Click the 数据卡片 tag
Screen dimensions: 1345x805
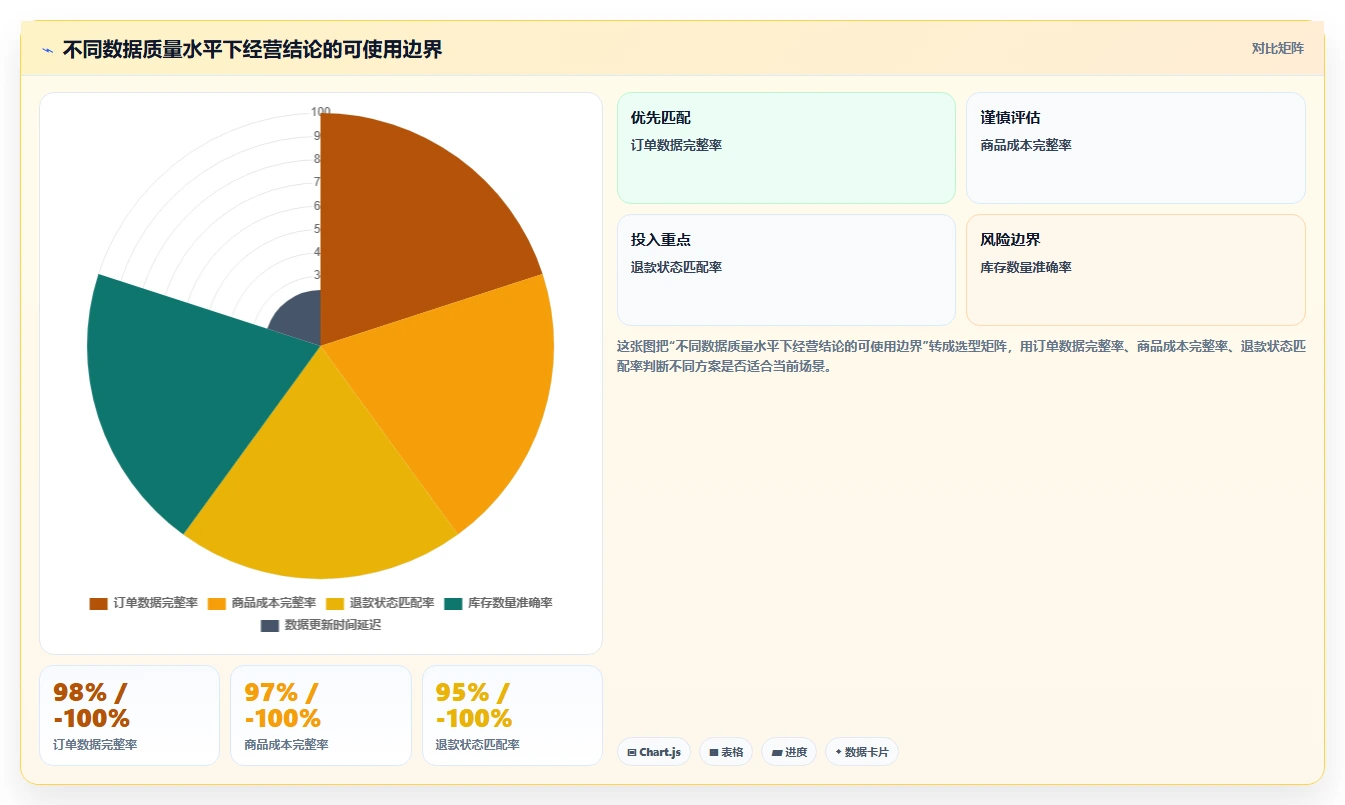click(x=862, y=752)
